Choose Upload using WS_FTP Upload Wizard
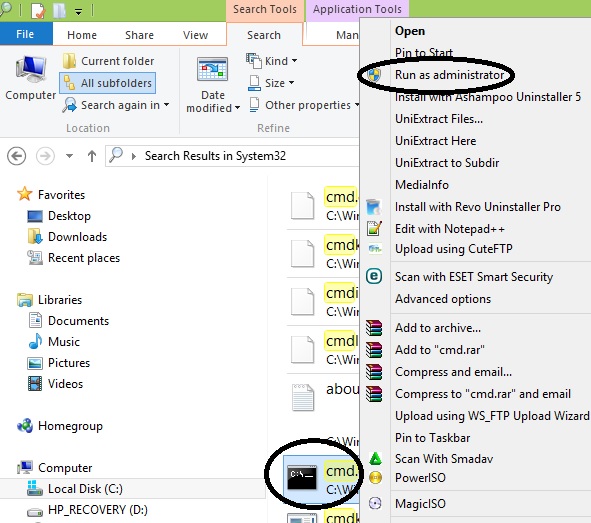 click(492, 416)
